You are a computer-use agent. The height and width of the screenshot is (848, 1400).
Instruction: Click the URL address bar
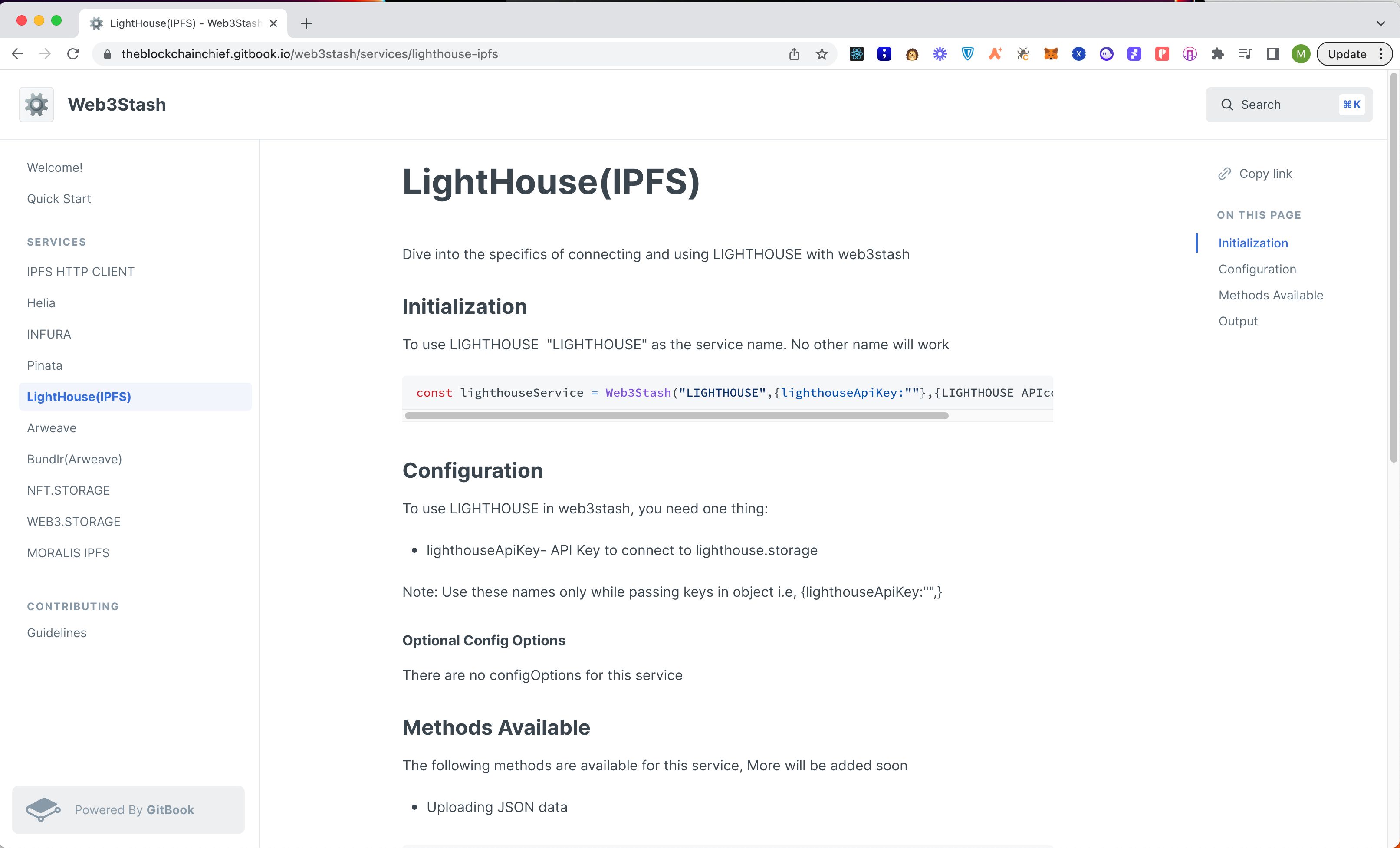tap(443, 54)
